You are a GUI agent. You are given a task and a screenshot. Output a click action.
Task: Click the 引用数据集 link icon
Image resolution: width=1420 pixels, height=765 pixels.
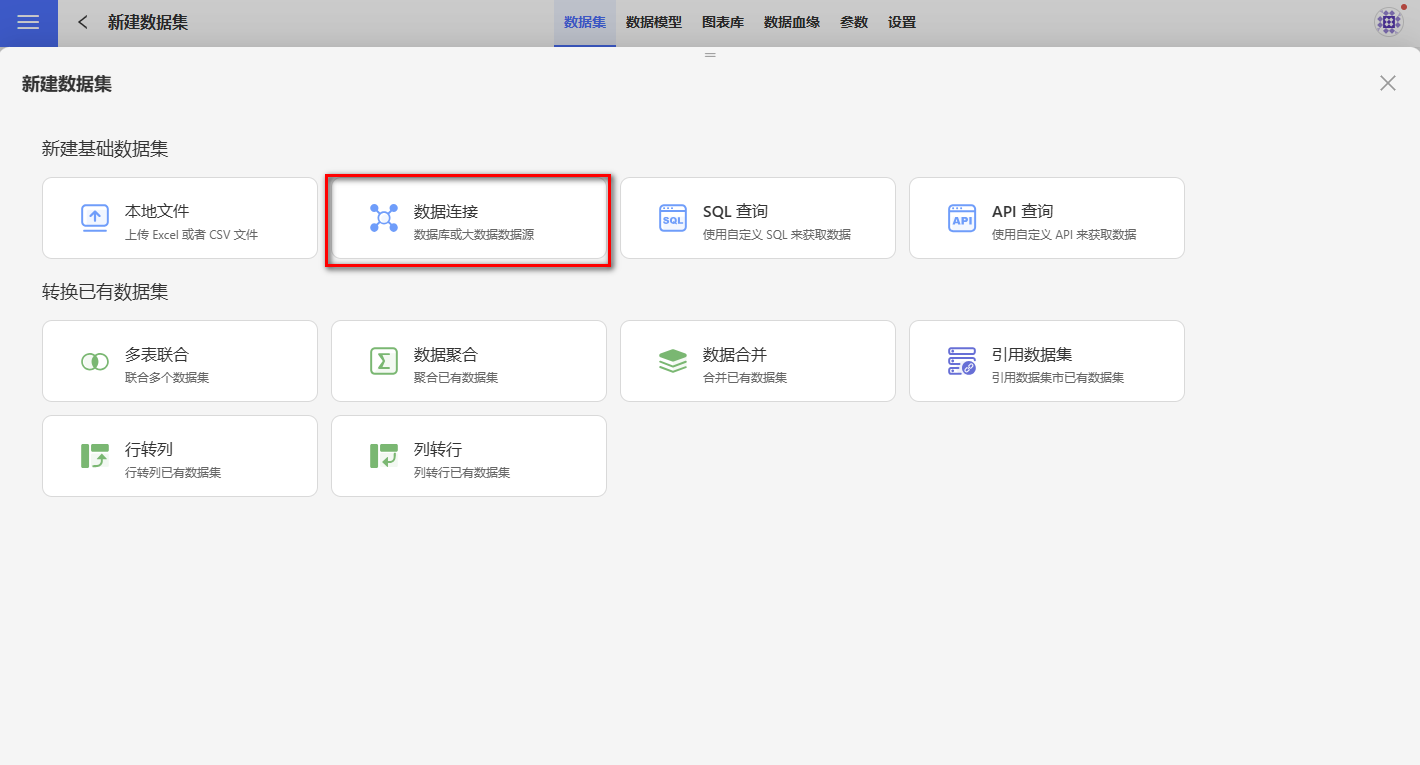tap(962, 361)
